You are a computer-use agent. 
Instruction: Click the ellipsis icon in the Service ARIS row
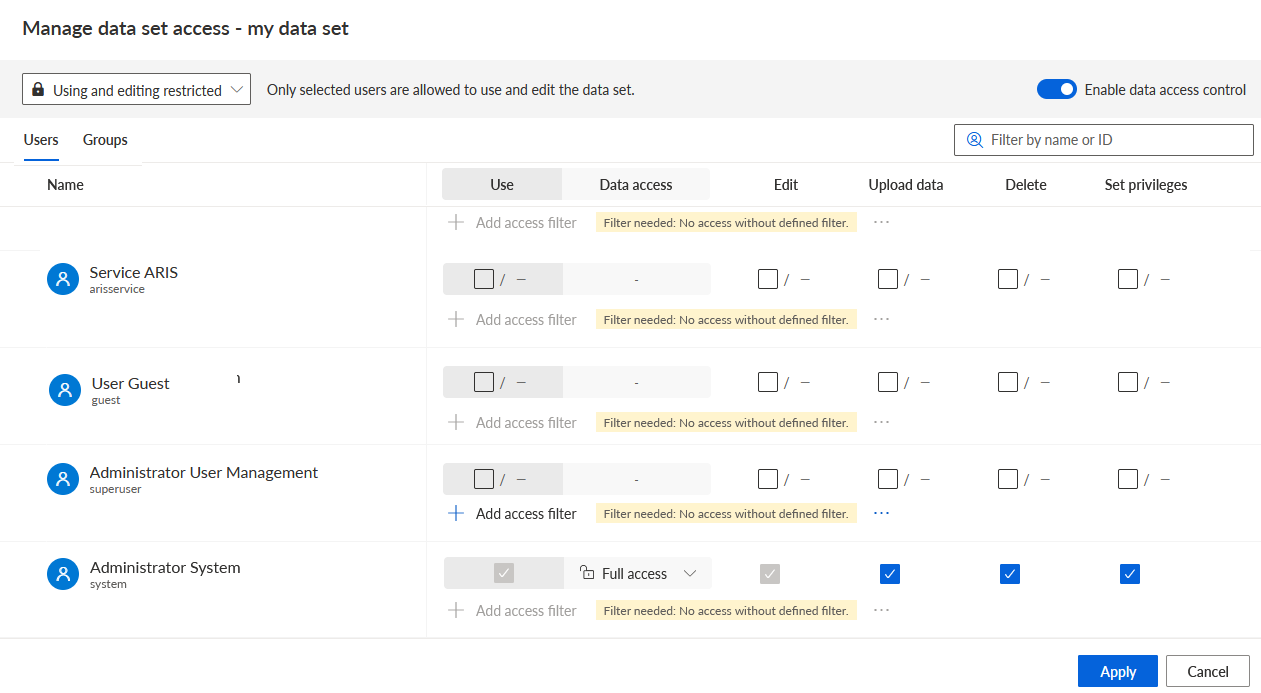click(x=881, y=319)
